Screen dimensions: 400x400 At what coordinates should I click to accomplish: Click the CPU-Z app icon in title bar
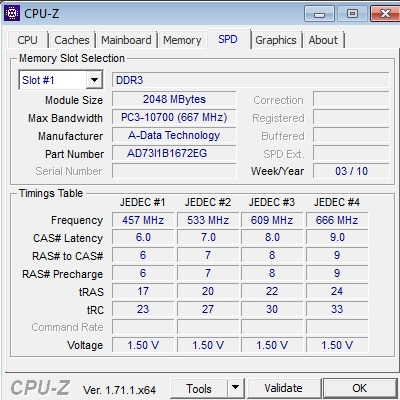pos(11,13)
